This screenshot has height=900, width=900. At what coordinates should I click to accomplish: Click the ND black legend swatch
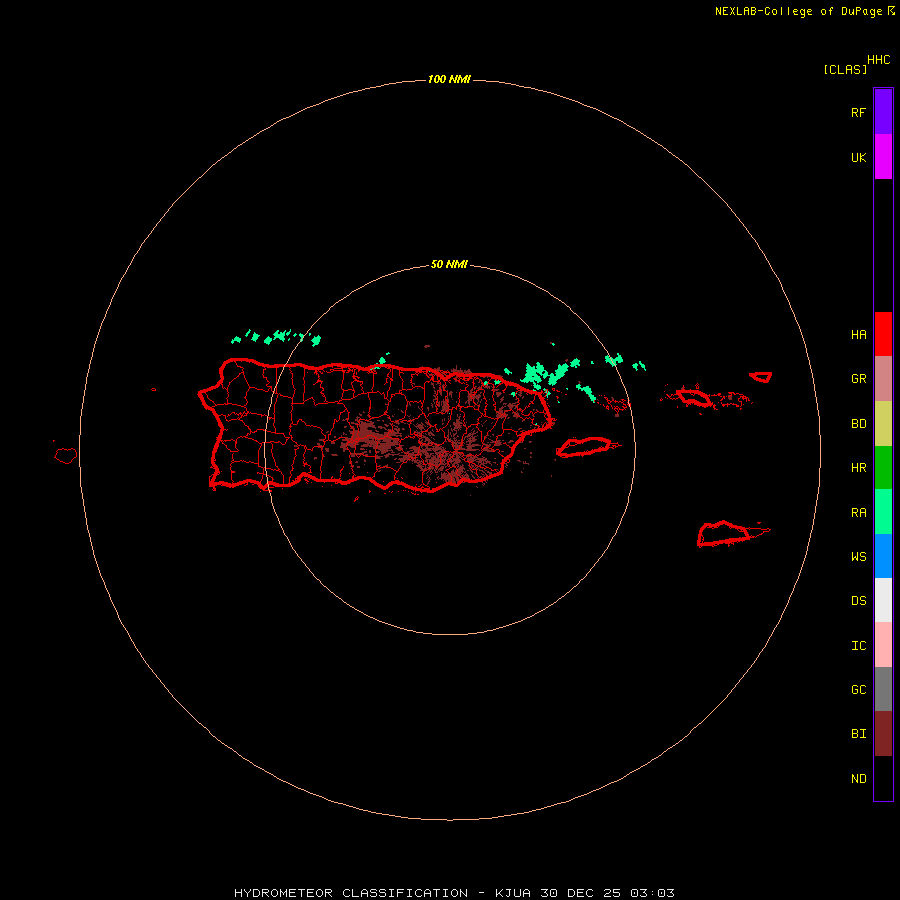coord(883,778)
